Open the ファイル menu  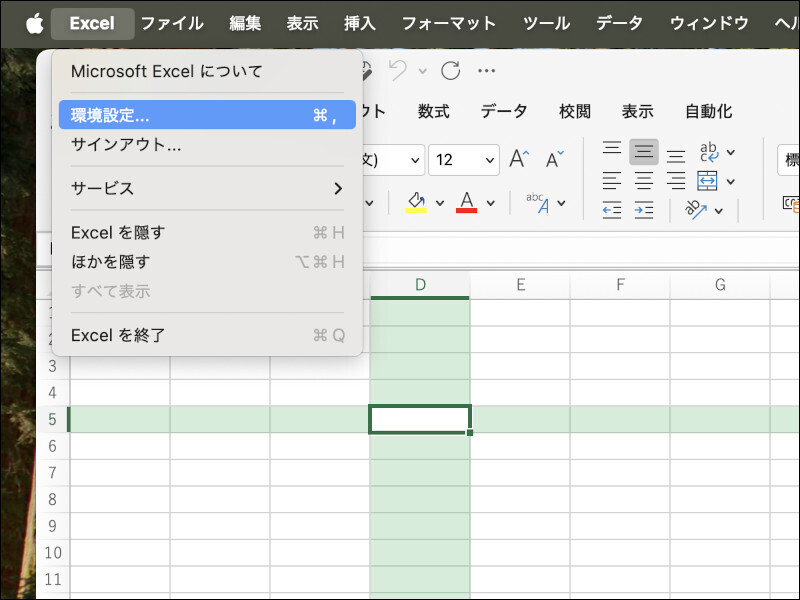(x=172, y=23)
